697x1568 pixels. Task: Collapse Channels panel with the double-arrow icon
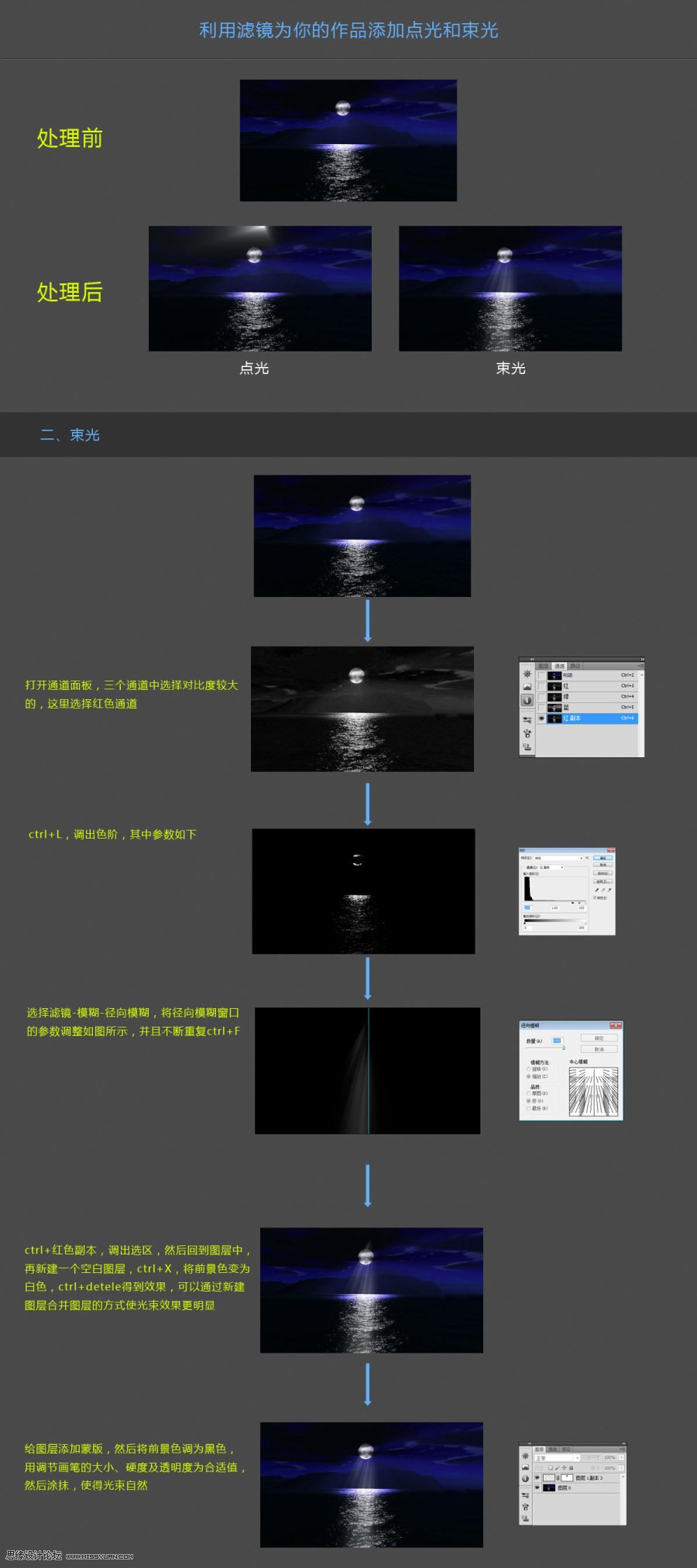(643, 660)
